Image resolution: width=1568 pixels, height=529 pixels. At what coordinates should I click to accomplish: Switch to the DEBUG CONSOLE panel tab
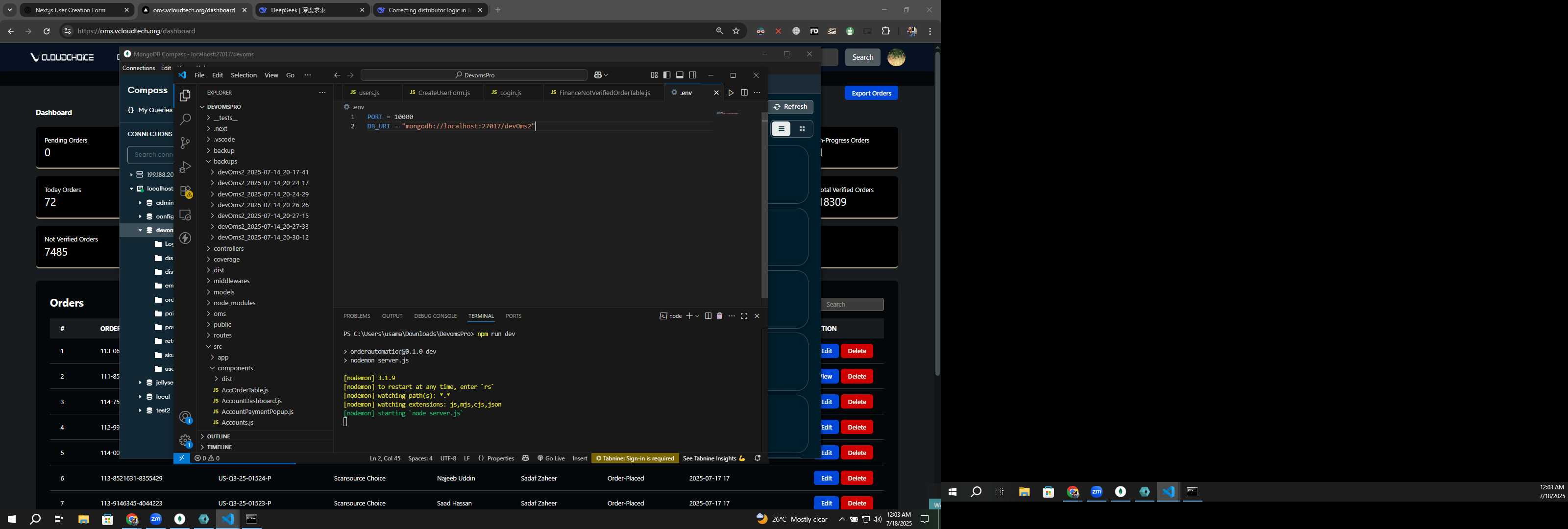[x=435, y=316]
